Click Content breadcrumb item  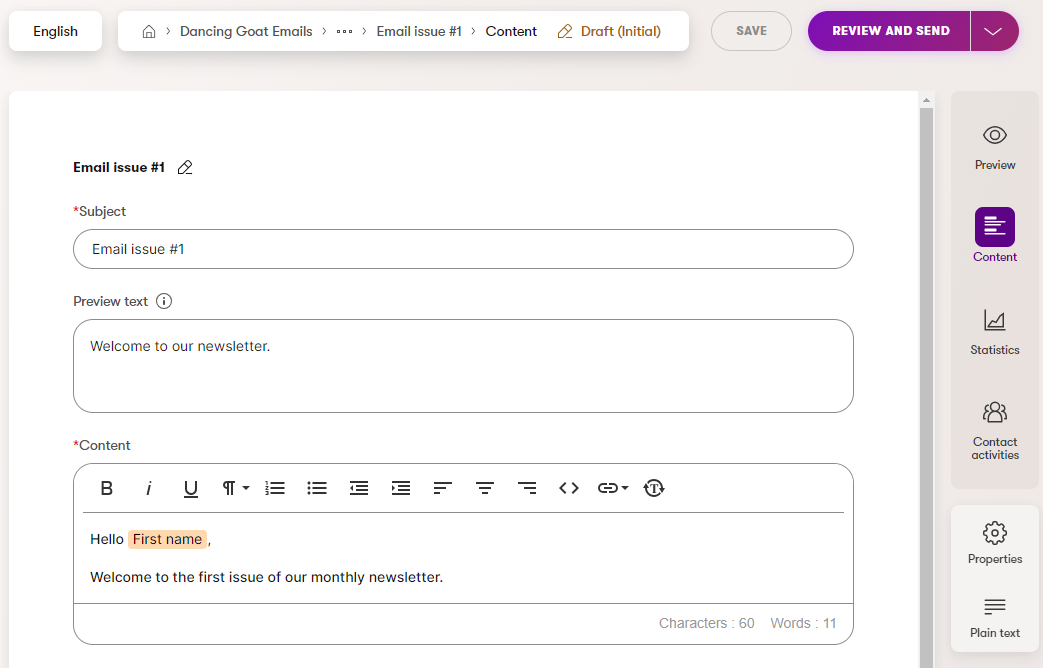(x=511, y=31)
